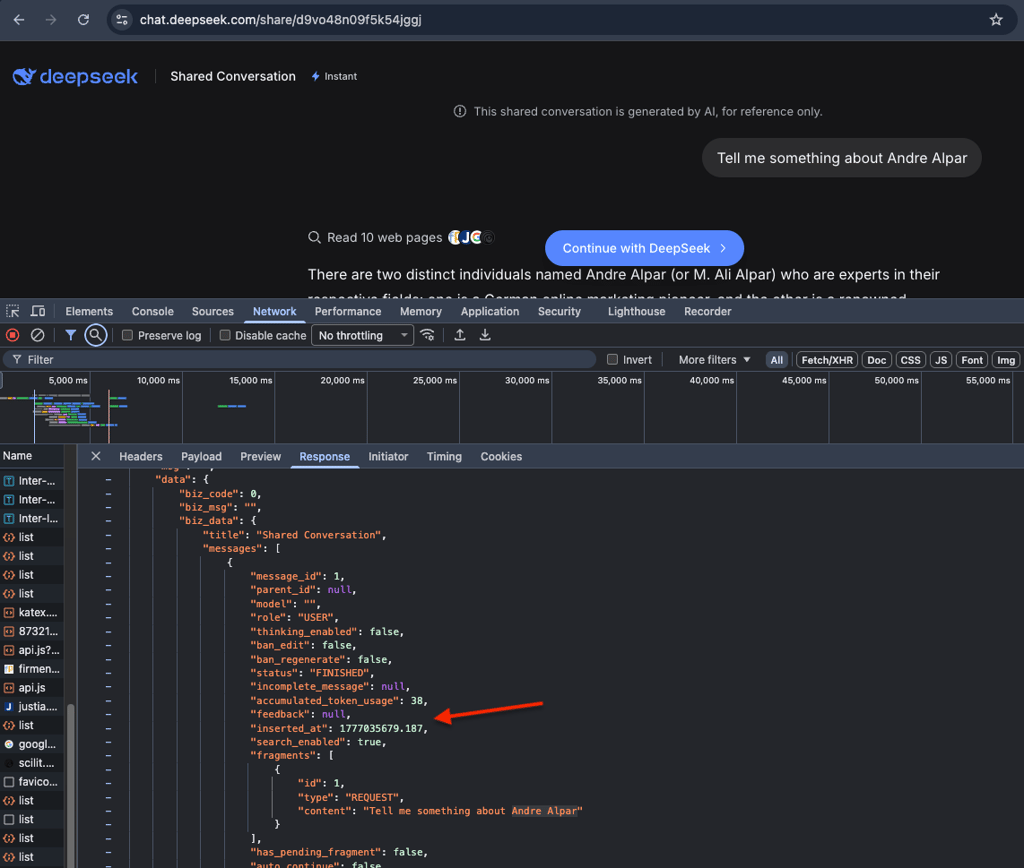Click the URL in the address bar

281,20
